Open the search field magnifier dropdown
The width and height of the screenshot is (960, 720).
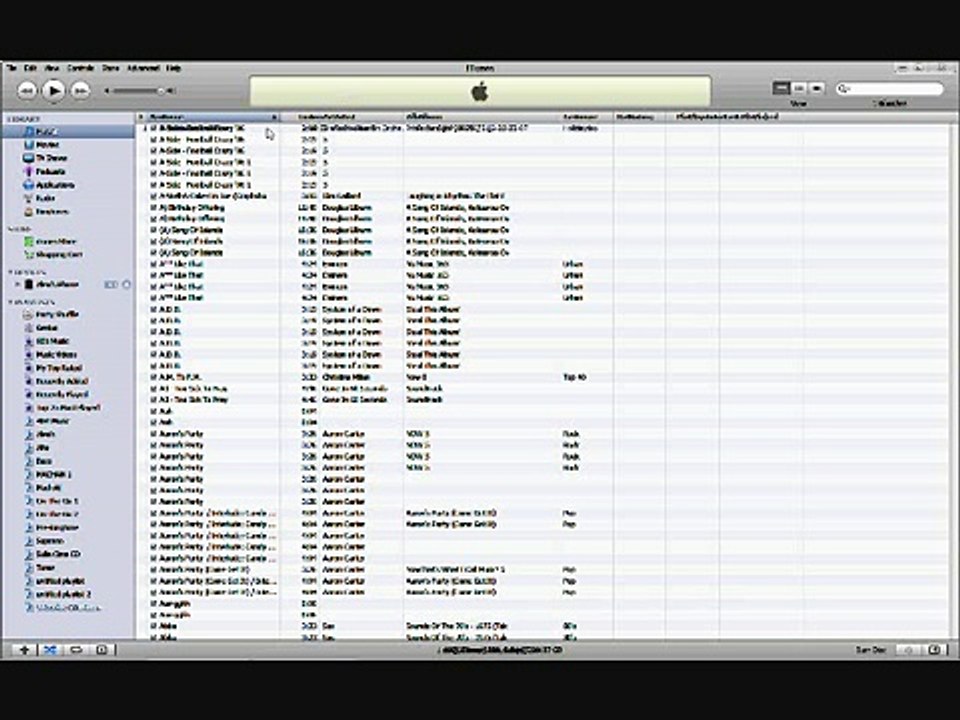click(844, 89)
